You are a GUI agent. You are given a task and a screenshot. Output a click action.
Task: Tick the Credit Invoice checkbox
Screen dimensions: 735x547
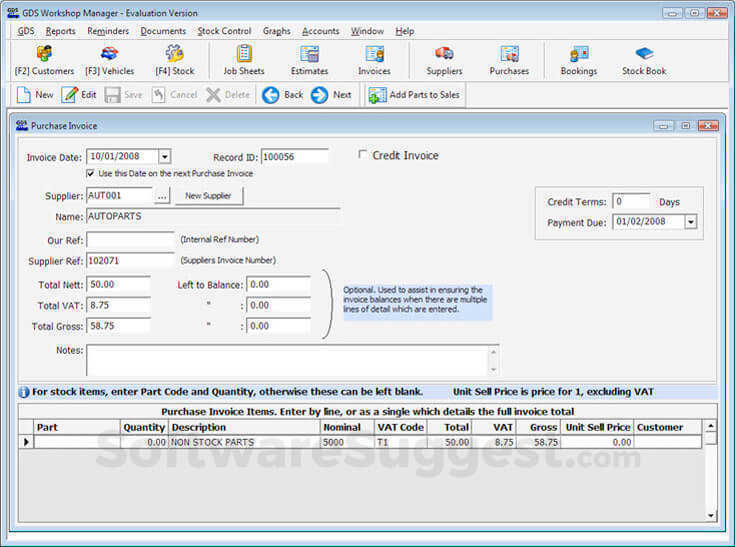click(364, 155)
